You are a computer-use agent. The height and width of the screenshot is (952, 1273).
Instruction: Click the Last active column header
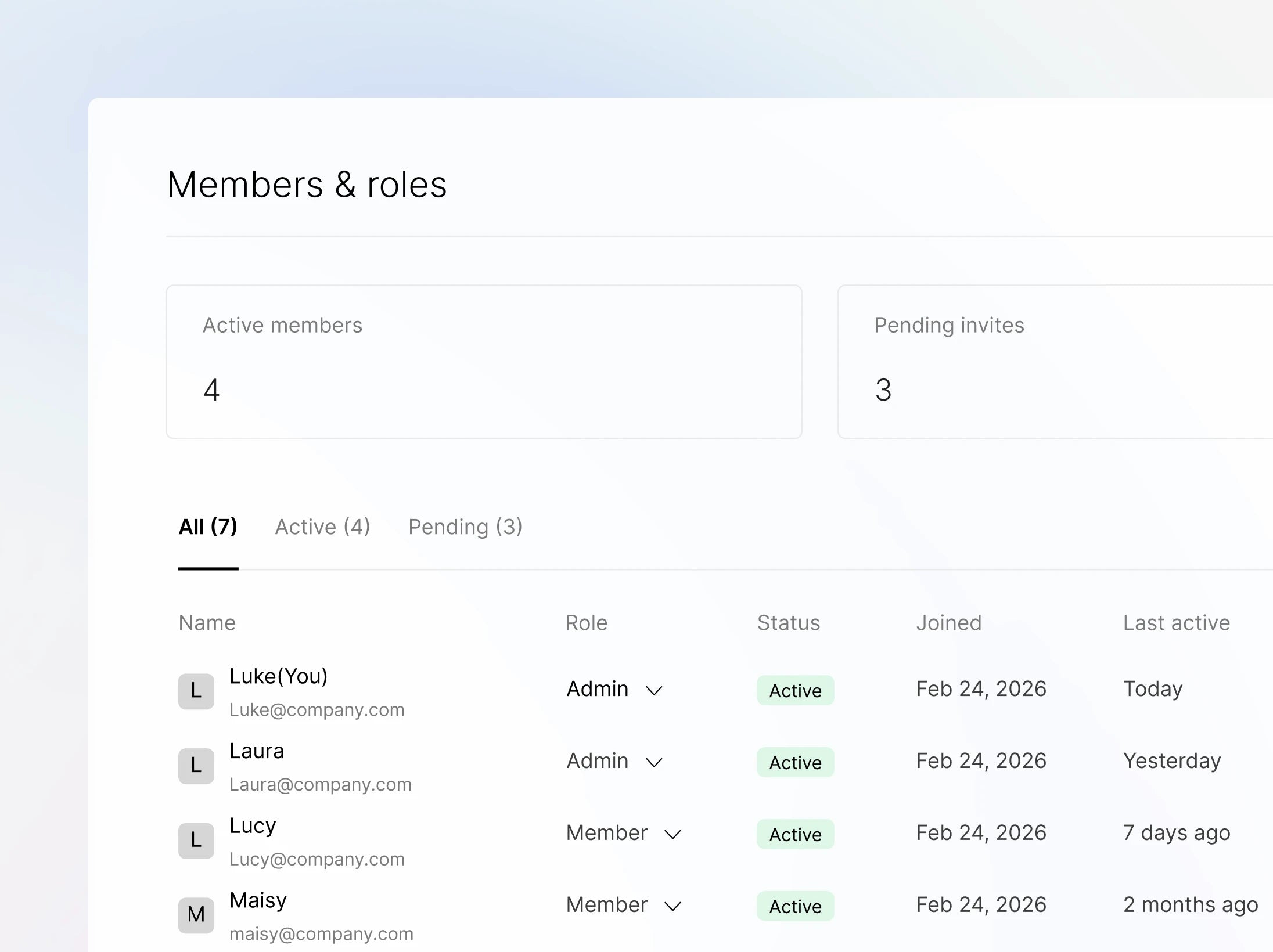click(x=1177, y=623)
